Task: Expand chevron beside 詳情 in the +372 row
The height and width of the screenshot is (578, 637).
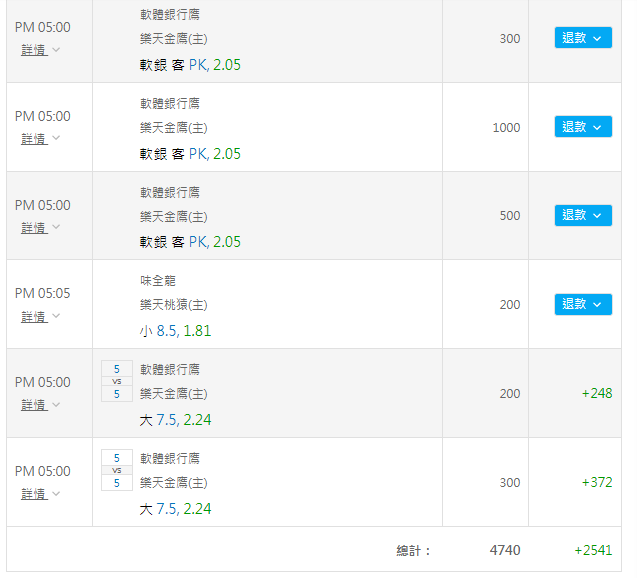Action: point(56,493)
